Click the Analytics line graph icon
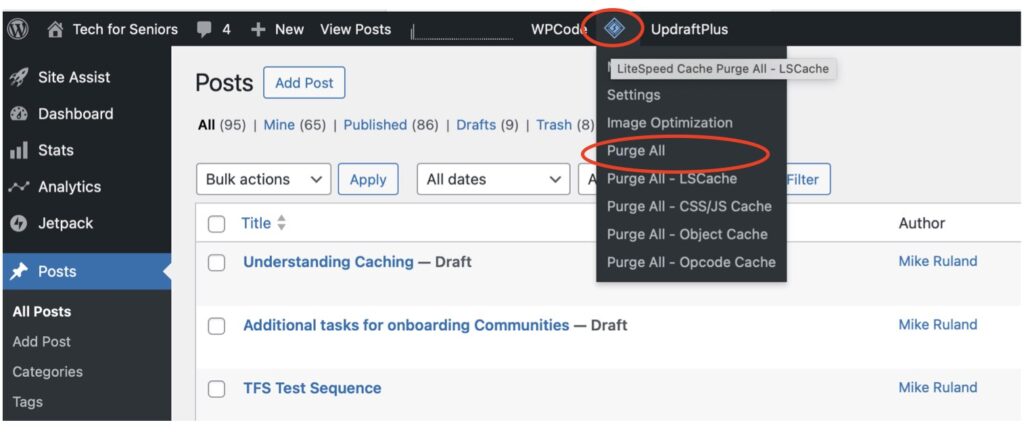Screen dimensions: 1024x435 click(18, 187)
